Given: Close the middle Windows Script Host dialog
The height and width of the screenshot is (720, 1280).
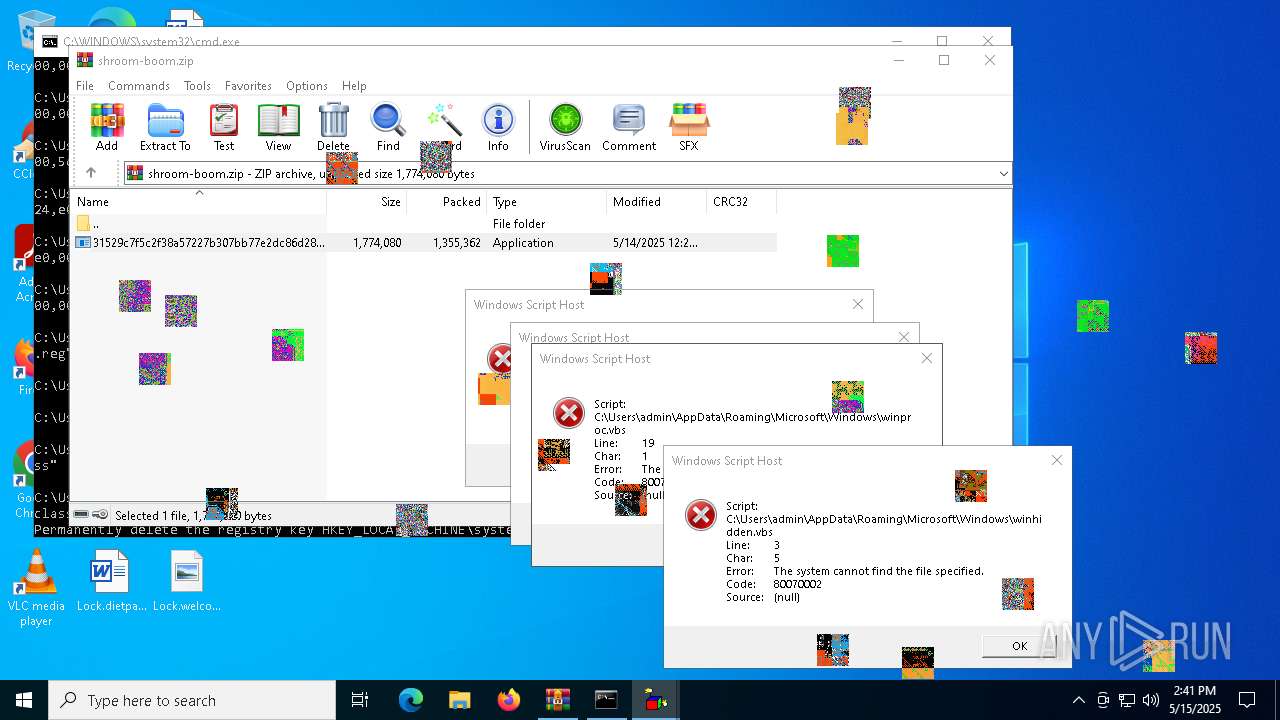Looking at the screenshot, I should [904, 337].
